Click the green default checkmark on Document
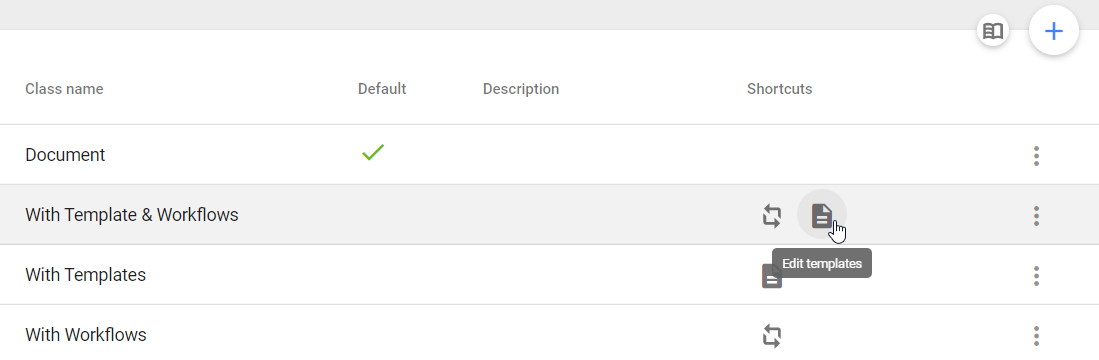 tap(373, 152)
